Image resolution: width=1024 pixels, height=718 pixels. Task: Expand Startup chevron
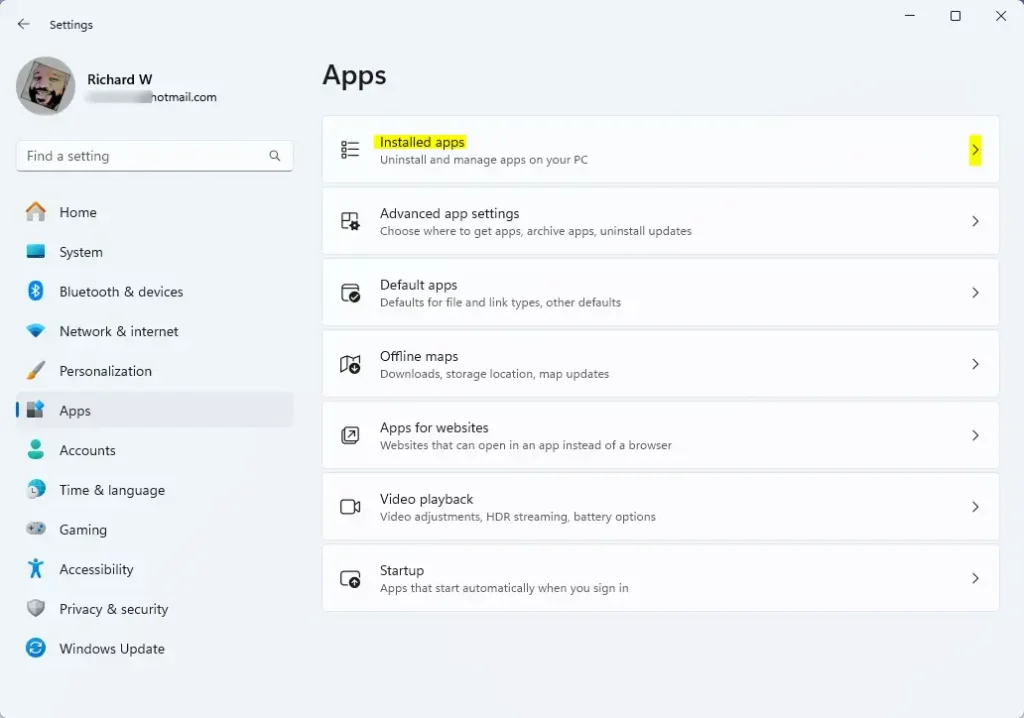(x=975, y=578)
